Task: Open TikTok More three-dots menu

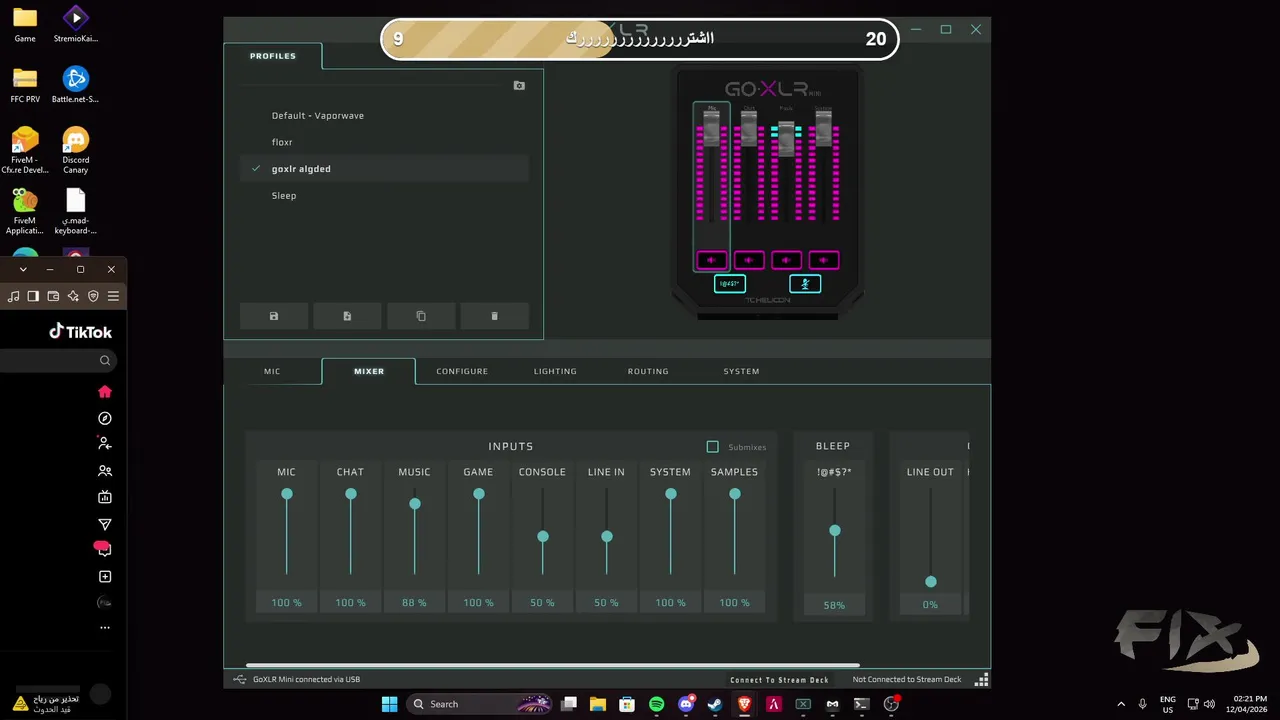Action: pyautogui.click(x=105, y=628)
